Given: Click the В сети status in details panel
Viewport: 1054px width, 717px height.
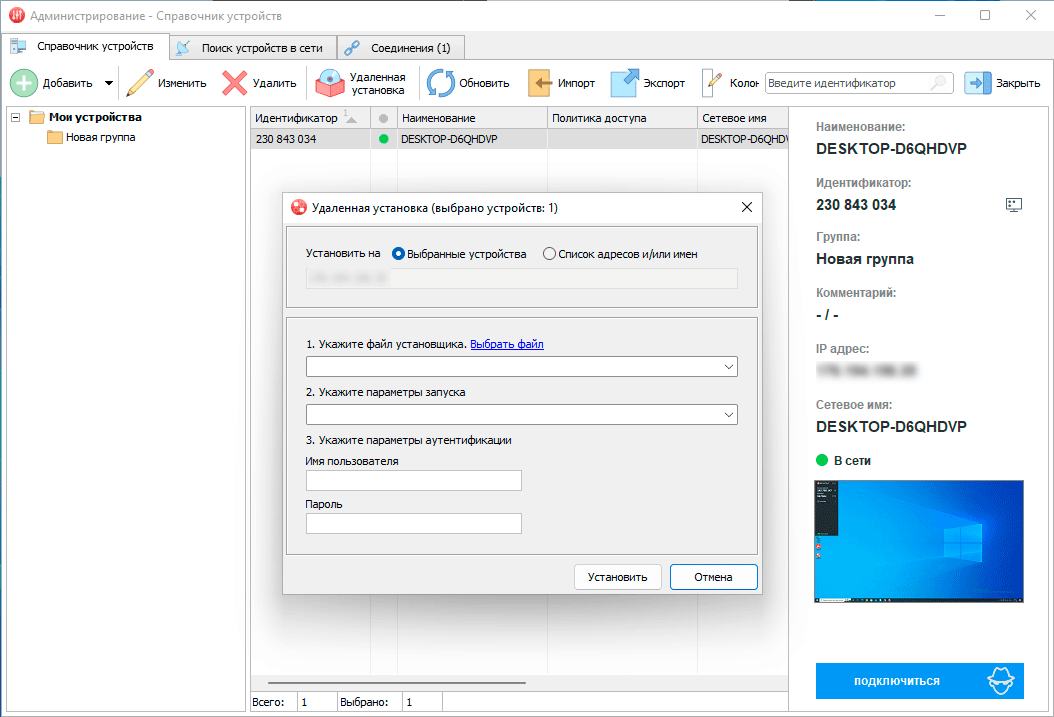Looking at the screenshot, I should pos(843,460).
